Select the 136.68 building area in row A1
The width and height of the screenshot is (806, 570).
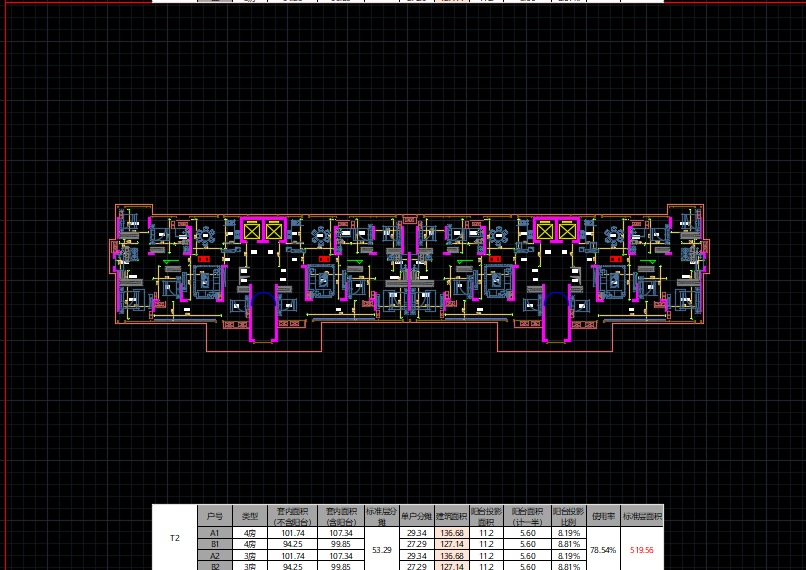(452, 533)
